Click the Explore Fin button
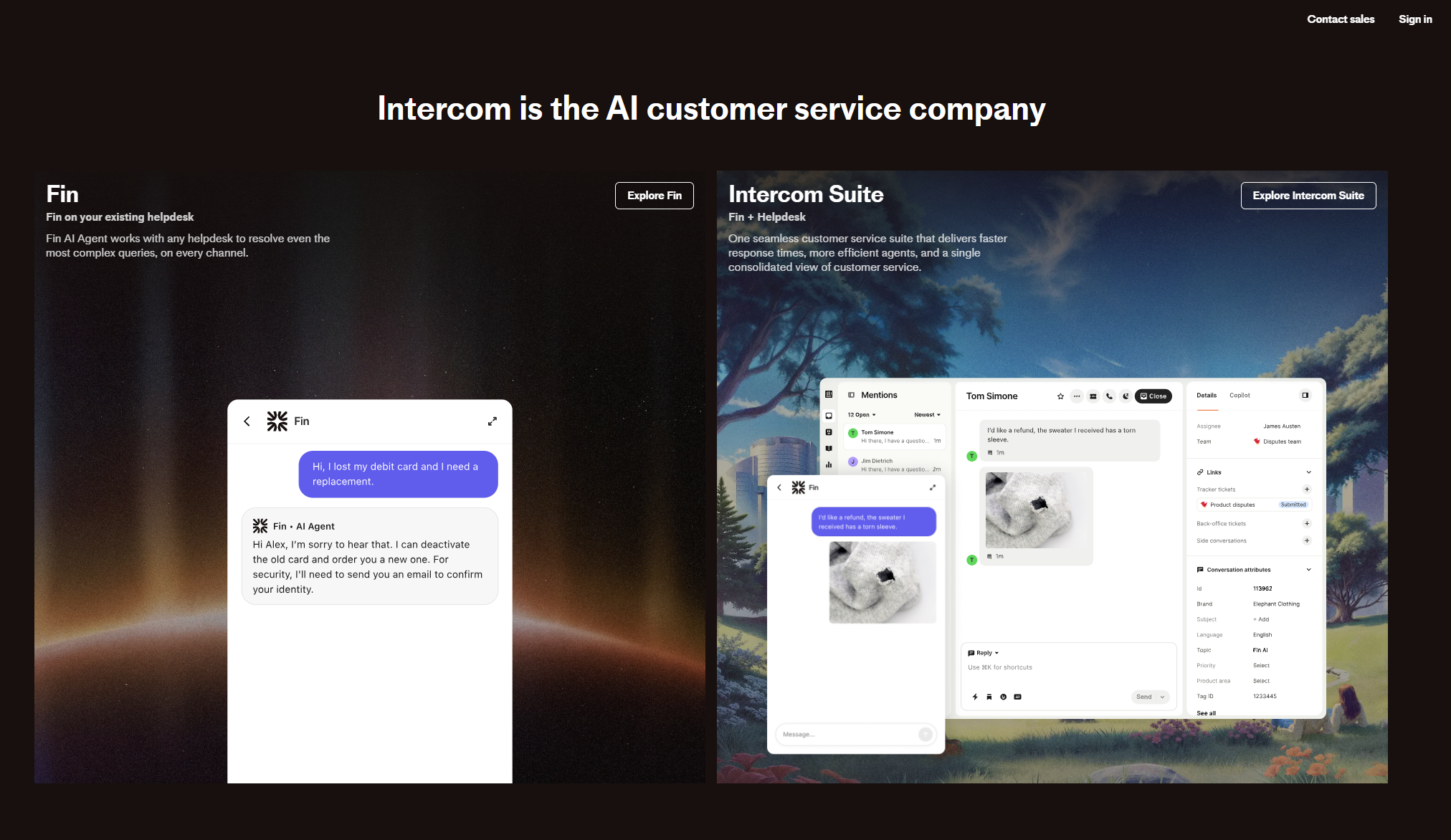 pyautogui.click(x=654, y=196)
